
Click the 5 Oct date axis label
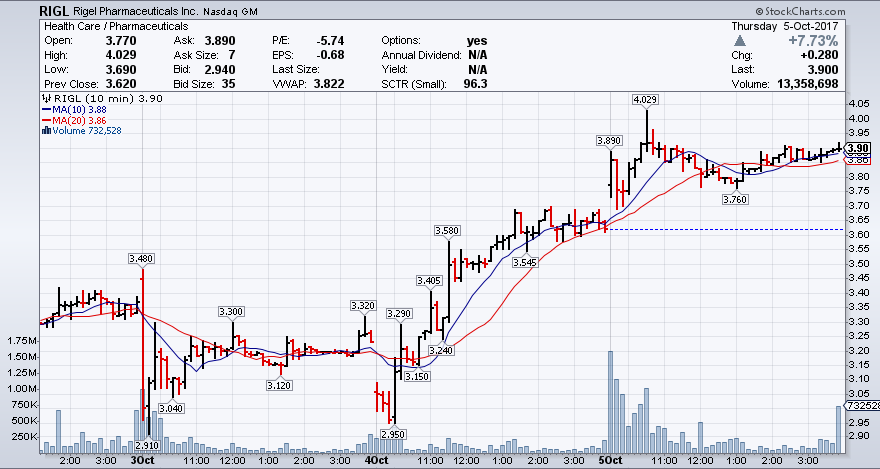tap(608, 461)
